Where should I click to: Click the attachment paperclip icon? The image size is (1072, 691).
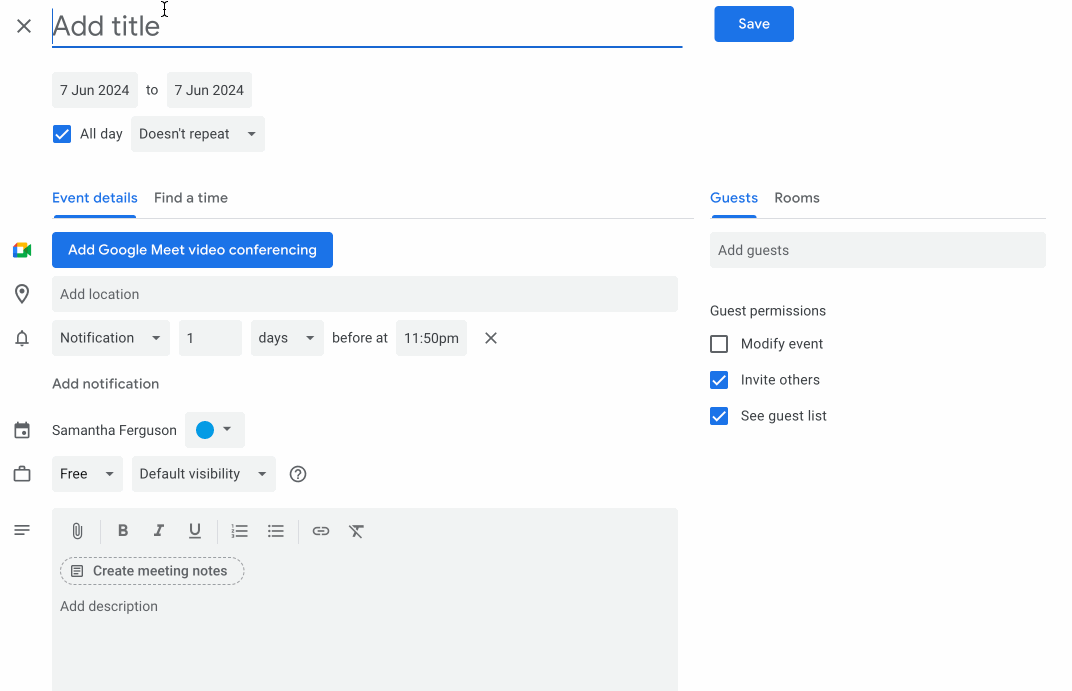[x=77, y=531]
